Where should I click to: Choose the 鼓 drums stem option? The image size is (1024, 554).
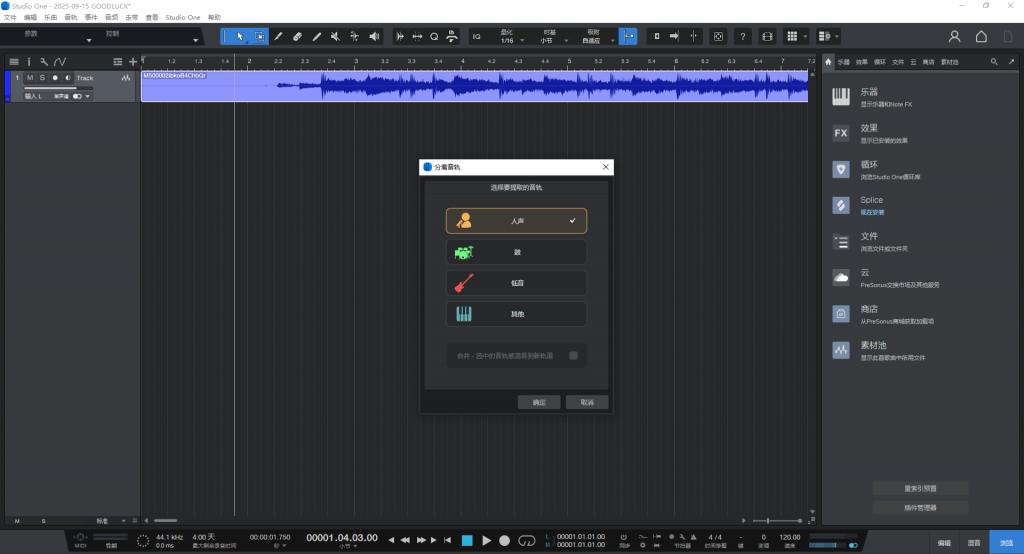(x=516, y=252)
